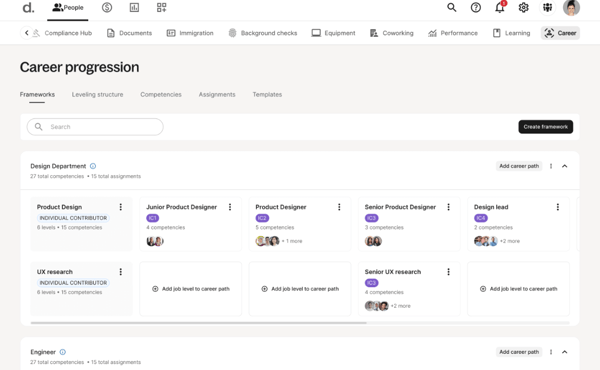Click the Create framework button

tap(546, 127)
